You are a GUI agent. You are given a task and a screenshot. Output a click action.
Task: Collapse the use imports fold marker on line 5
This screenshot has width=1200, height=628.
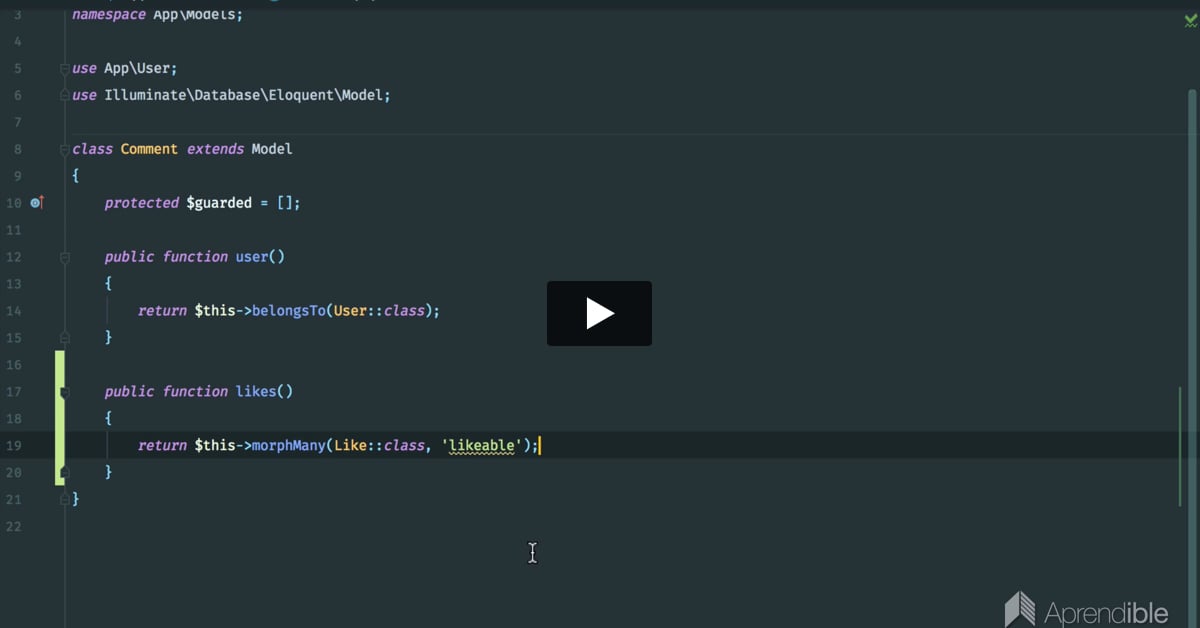[x=65, y=68]
